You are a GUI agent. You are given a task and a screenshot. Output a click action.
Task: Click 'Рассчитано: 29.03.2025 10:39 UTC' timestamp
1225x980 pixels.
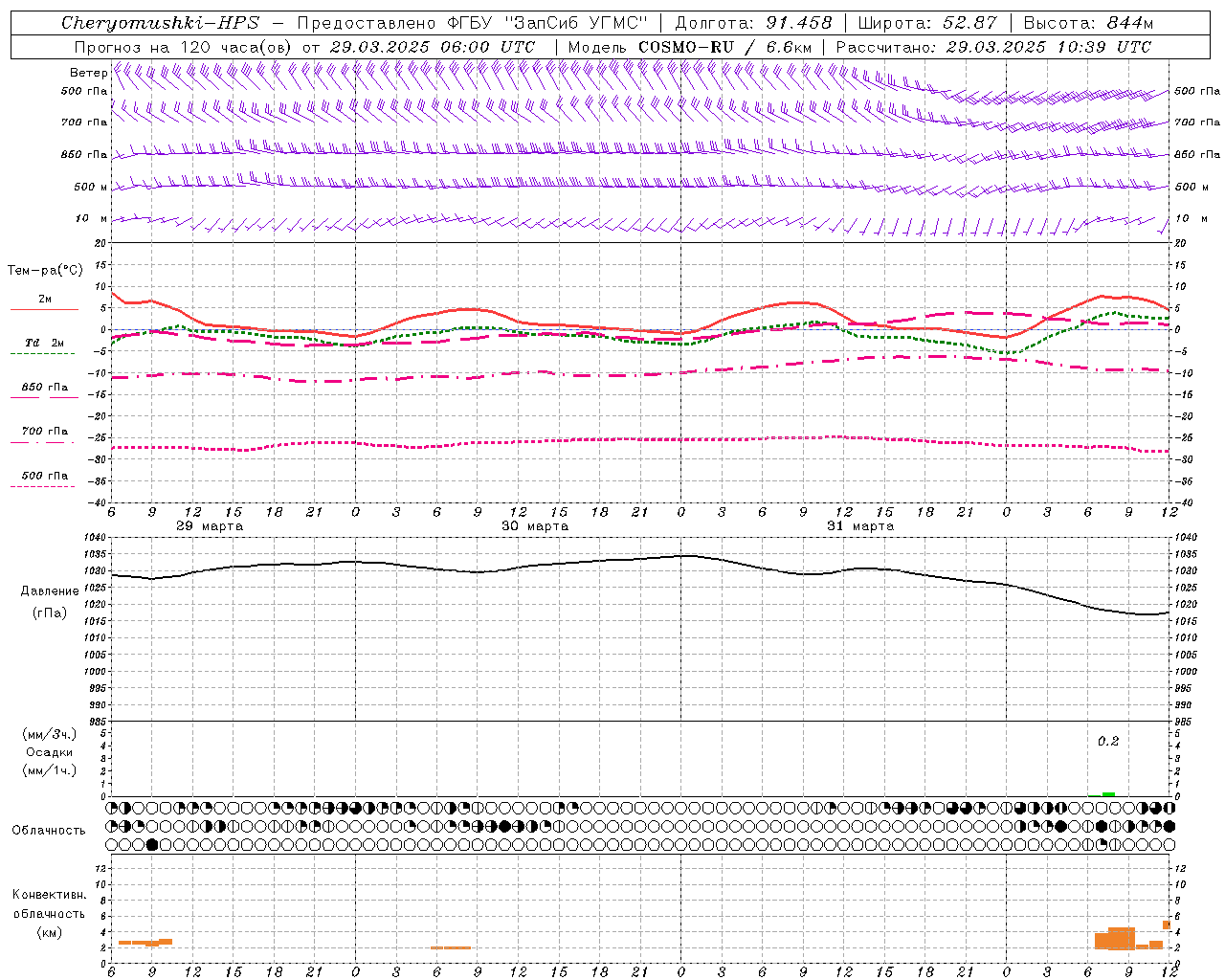click(x=993, y=47)
